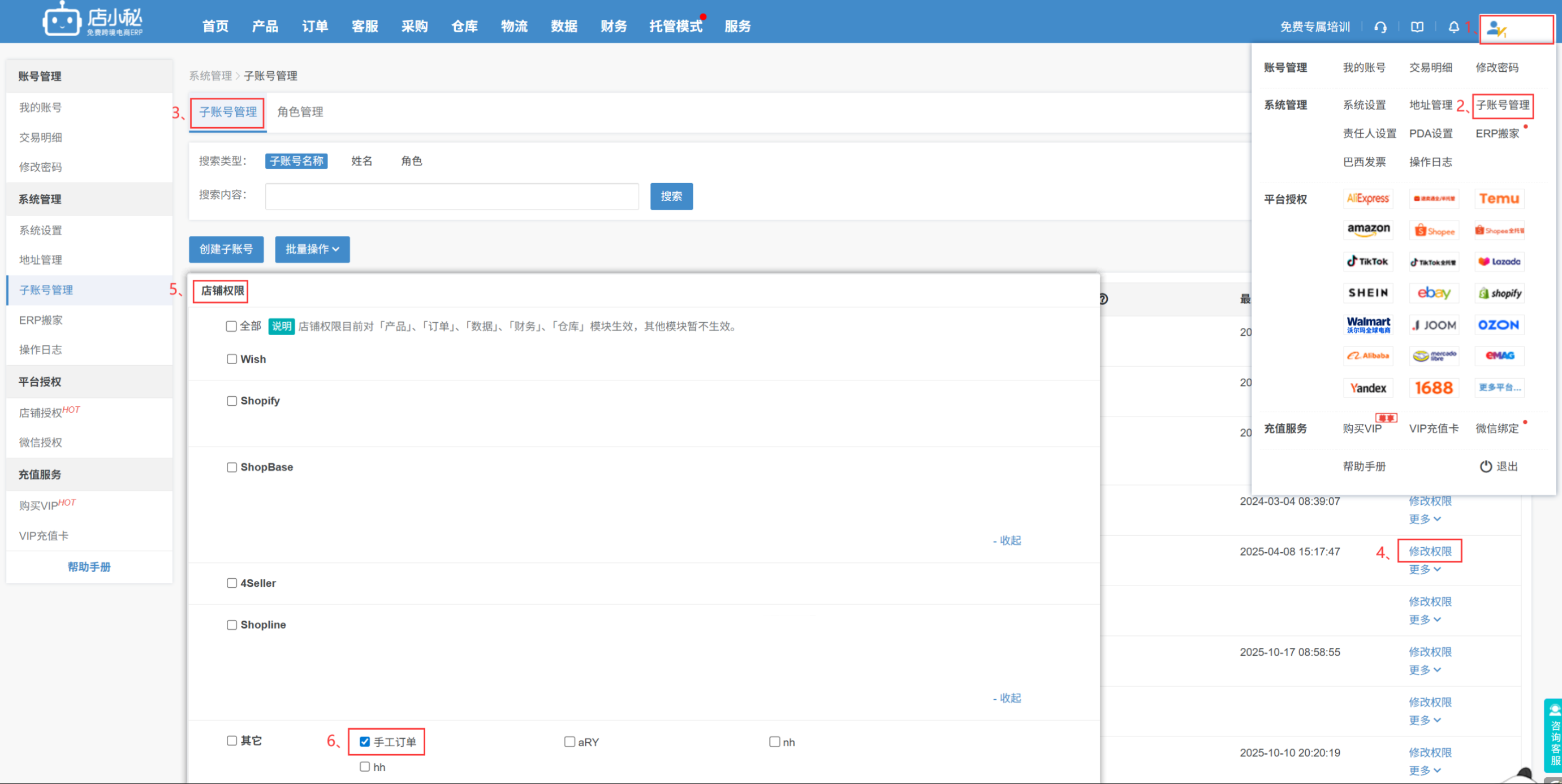Check the Shopify store permission checkbox
1562x784 pixels.
(x=232, y=401)
